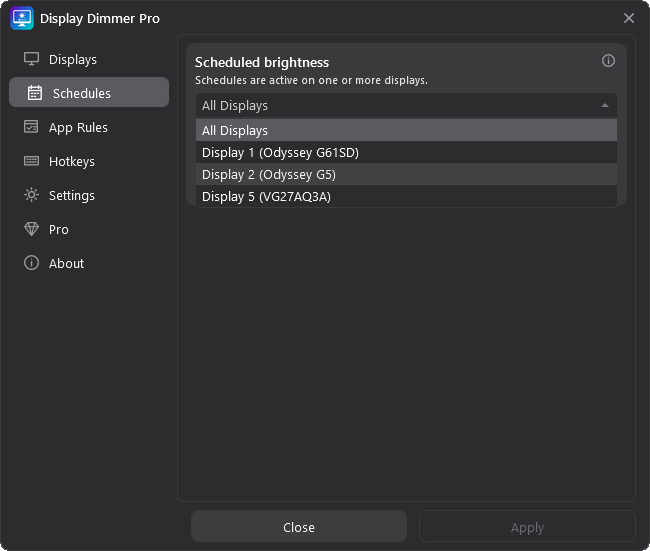Click the Apply button
Screen dimensions: 650x551
point(527,527)
